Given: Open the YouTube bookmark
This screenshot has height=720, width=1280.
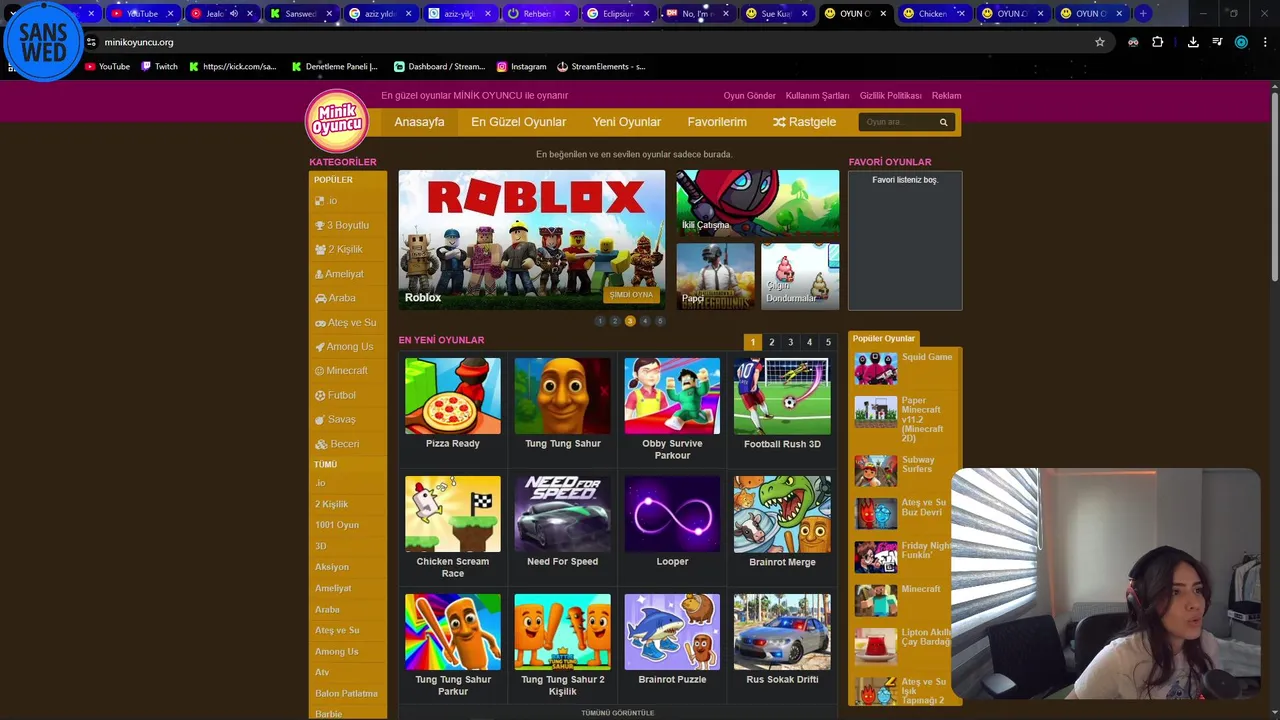Looking at the screenshot, I should point(107,67).
